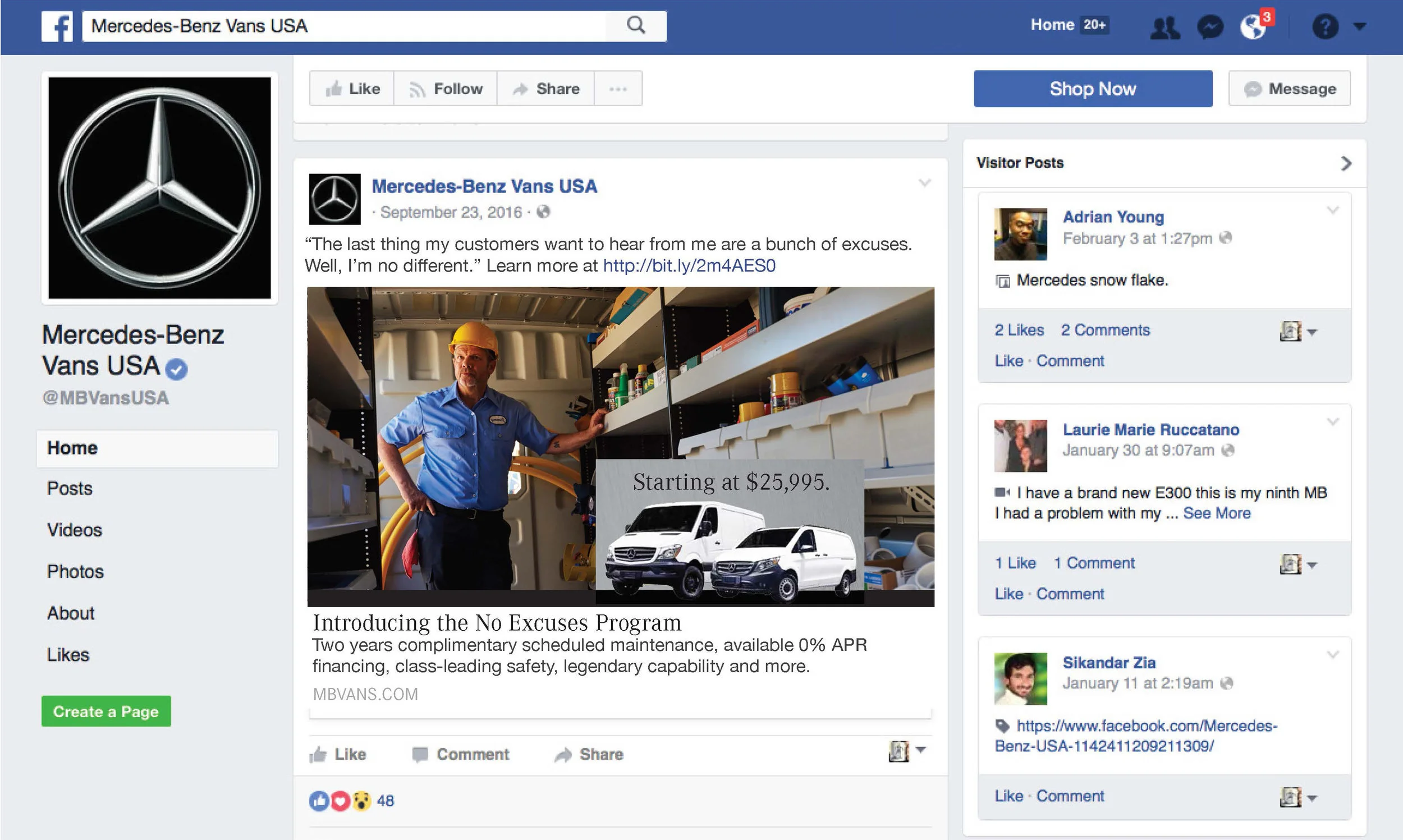The image size is (1403, 840).
Task: Click the search magnifier icon
Action: 636,25
